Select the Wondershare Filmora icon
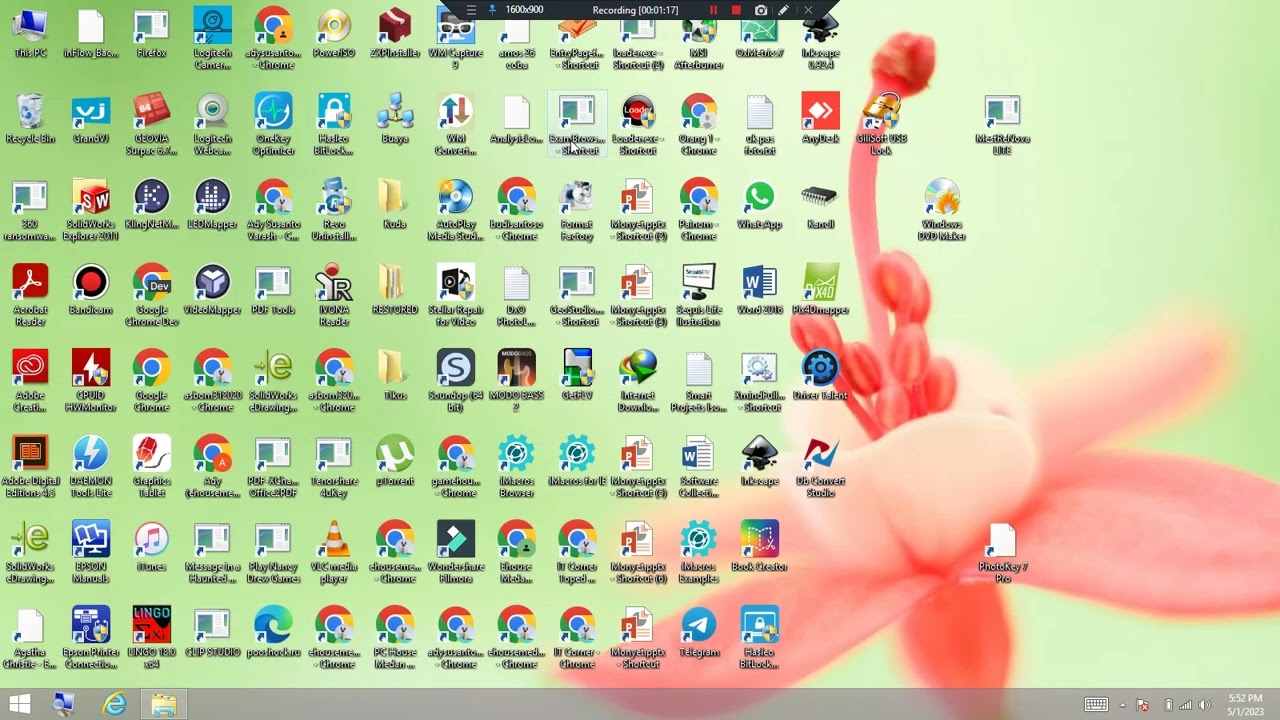Image resolution: width=1280 pixels, height=720 pixels. tap(455, 554)
